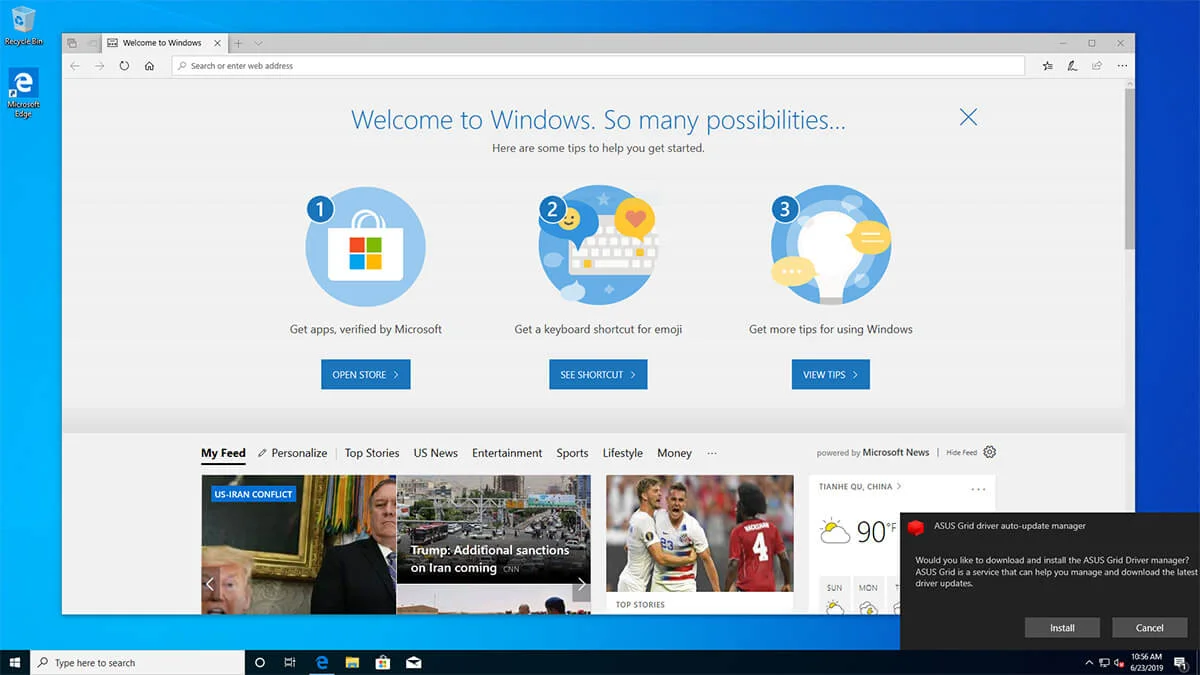Refresh the page with the reload icon

click(x=124, y=66)
